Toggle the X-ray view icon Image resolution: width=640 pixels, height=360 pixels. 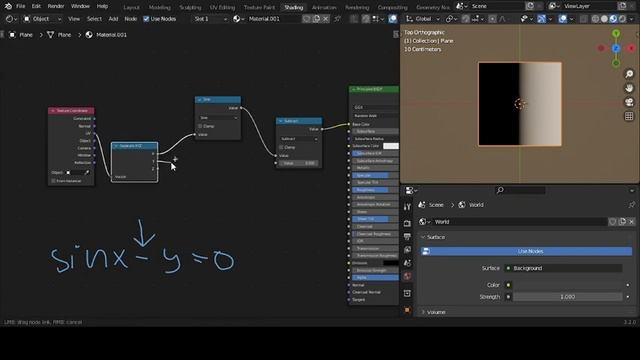point(584,19)
